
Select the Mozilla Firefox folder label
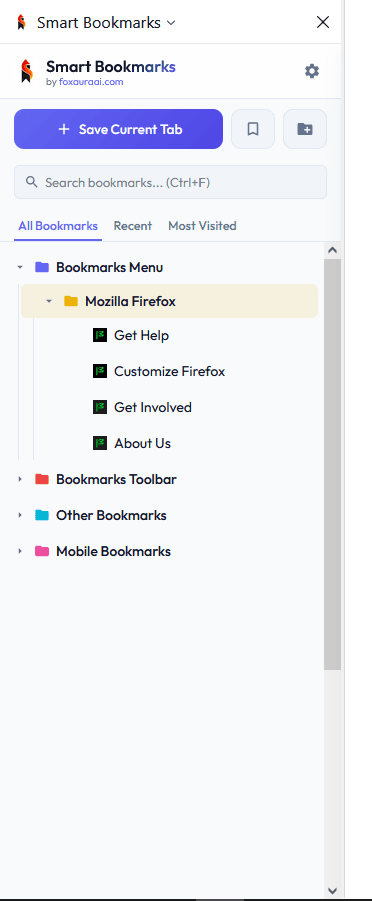click(x=131, y=301)
